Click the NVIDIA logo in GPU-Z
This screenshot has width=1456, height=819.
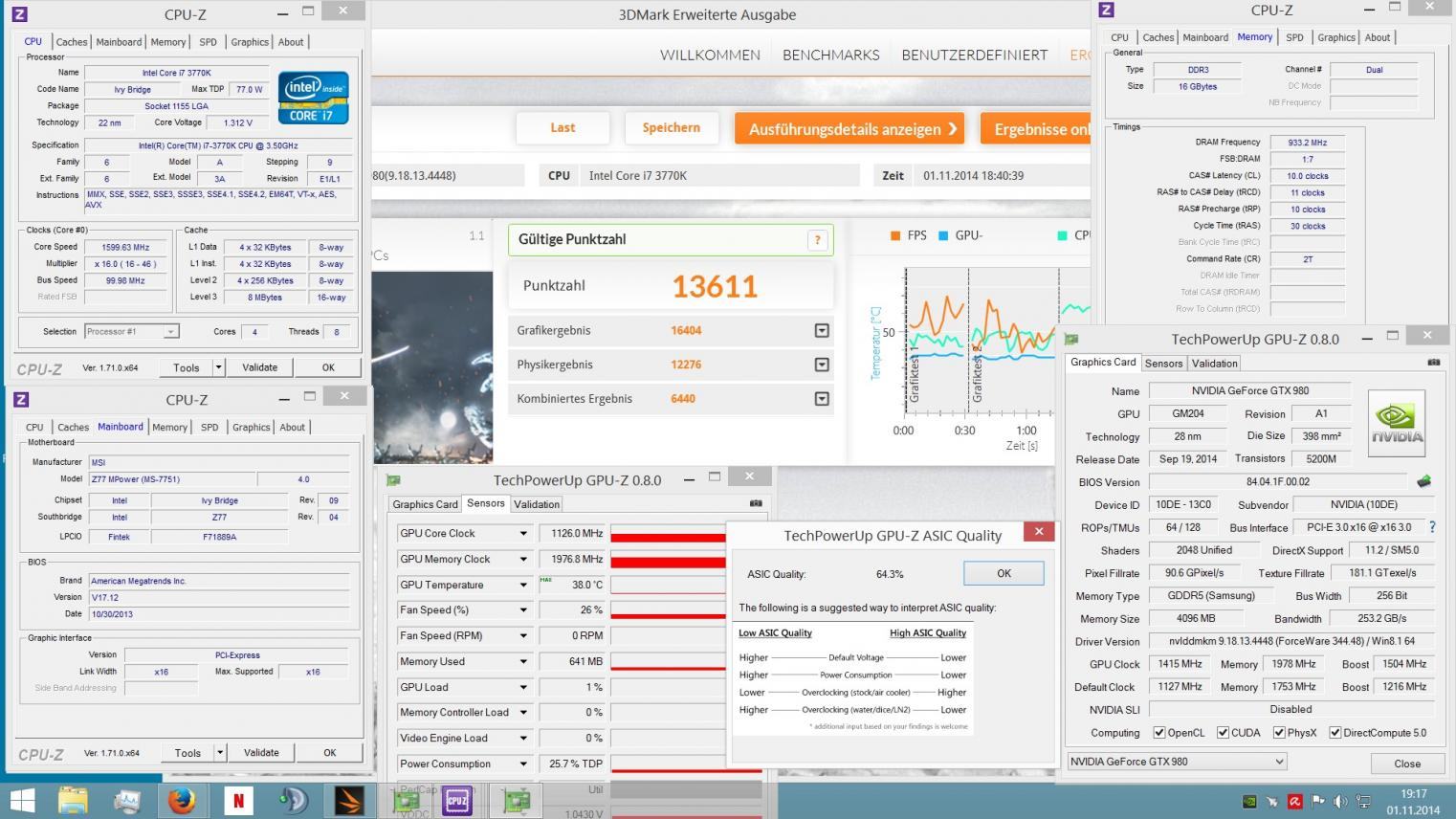[x=1396, y=423]
